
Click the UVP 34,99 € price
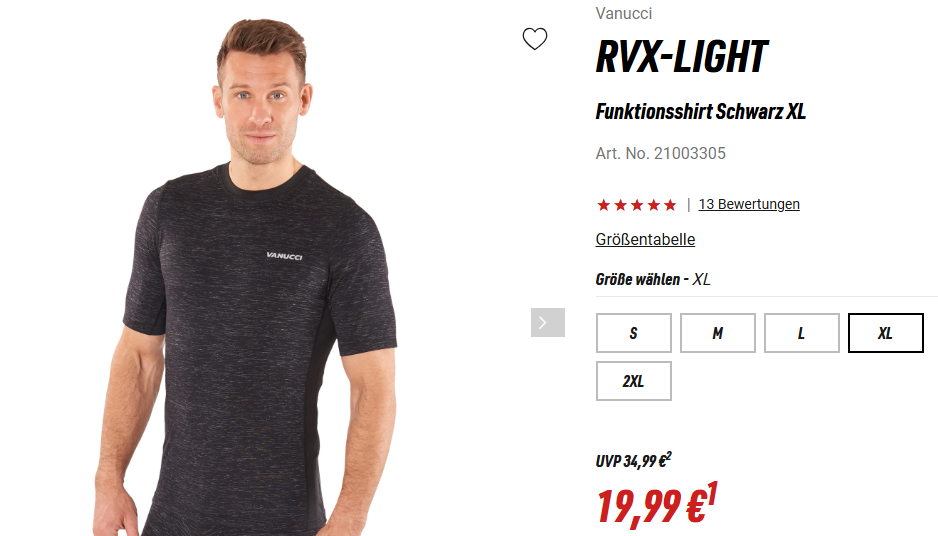(631, 461)
